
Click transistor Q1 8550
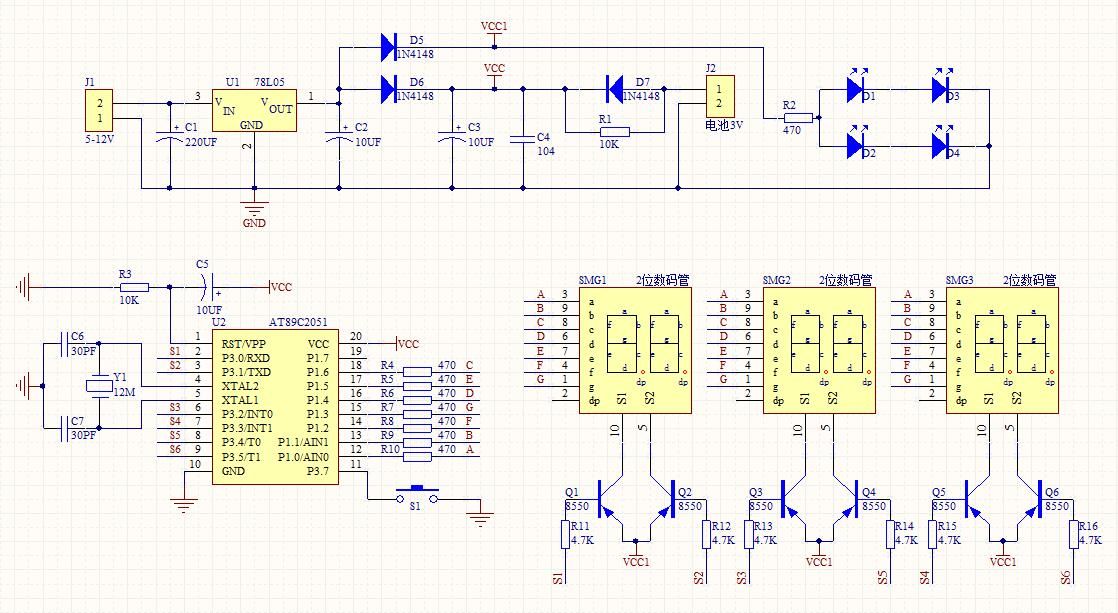(x=606, y=498)
